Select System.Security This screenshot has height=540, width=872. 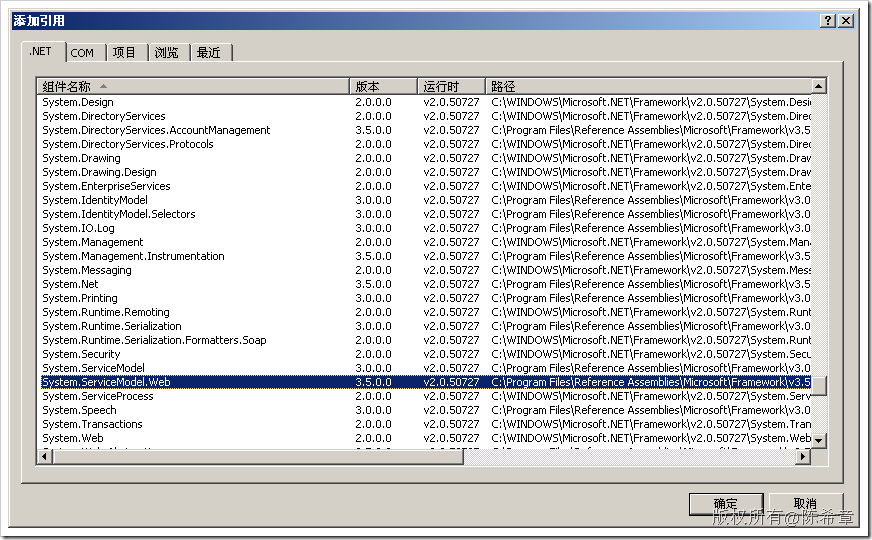426,354
